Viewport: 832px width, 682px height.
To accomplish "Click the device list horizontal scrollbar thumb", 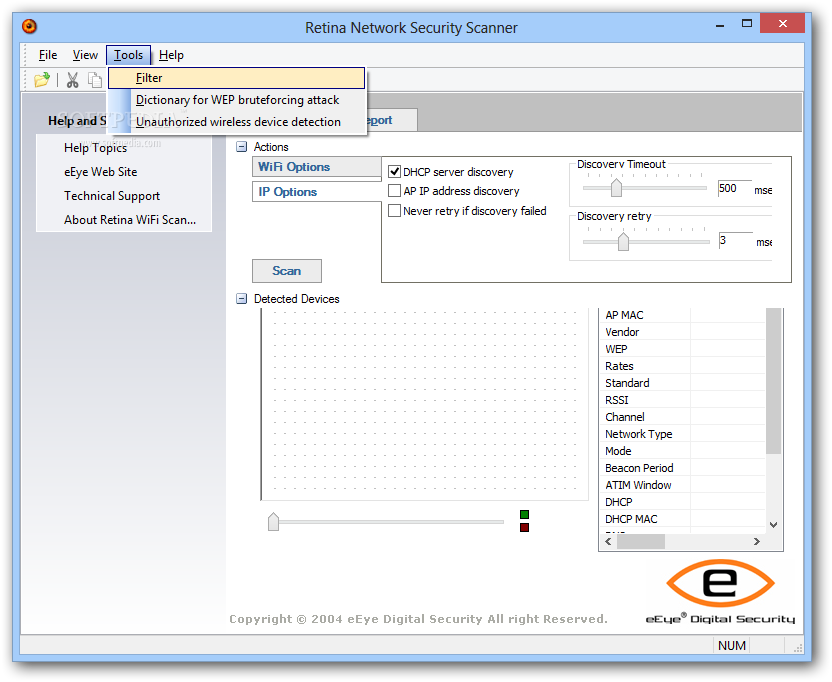I will coord(640,541).
